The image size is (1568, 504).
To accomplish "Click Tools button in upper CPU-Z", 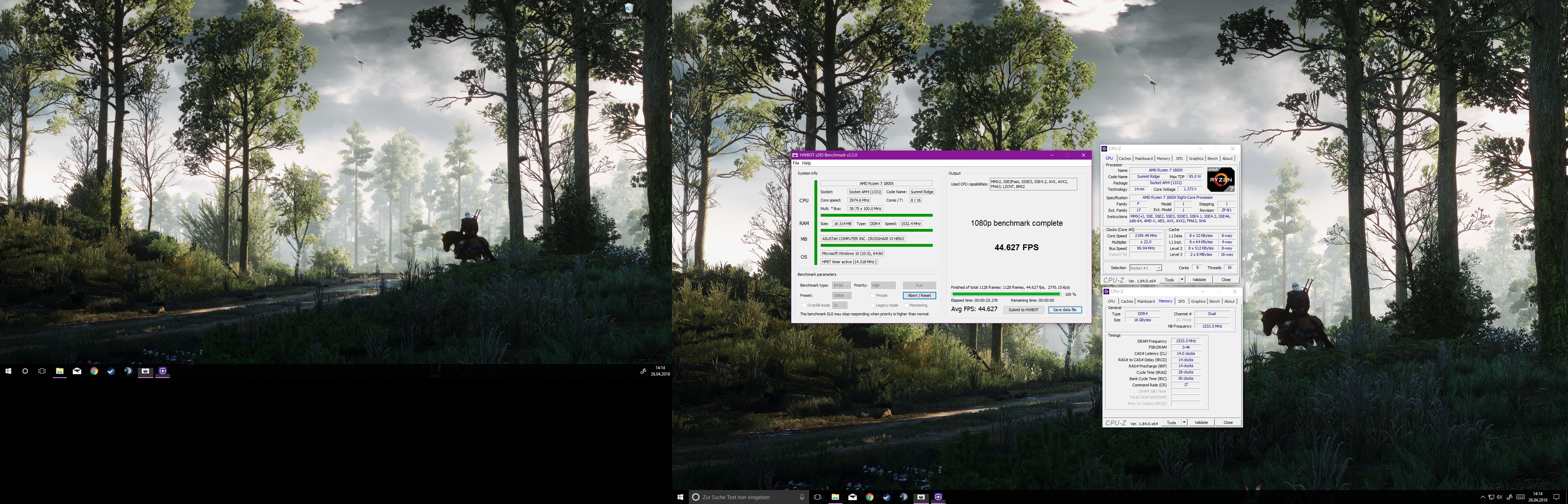I will 1169,280.
